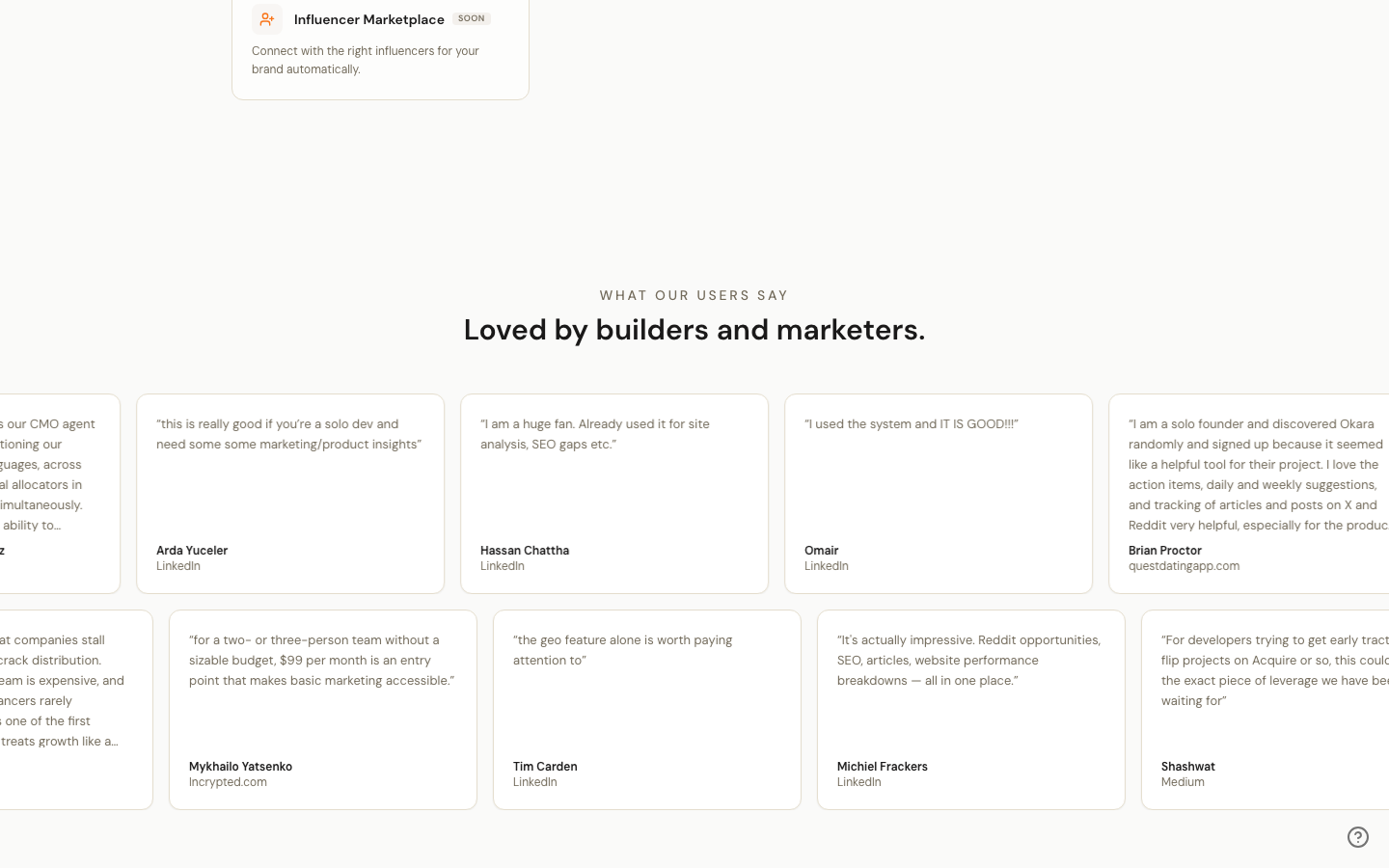Click the Influencer Marketplace person icon
Image resolution: width=1389 pixels, height=868 pixels.
(267, 19)
